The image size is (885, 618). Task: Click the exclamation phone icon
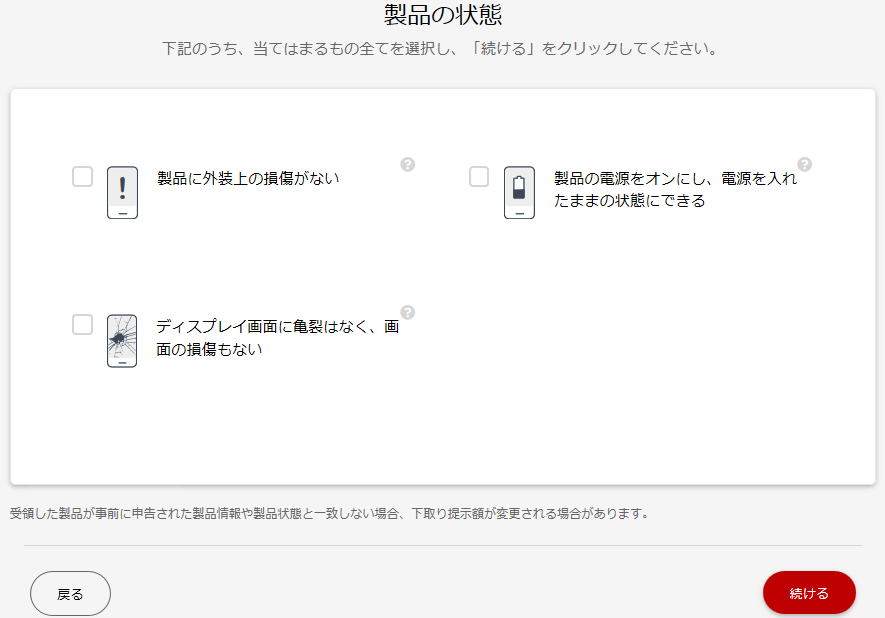pyautogui.click(x=122, y=192)
